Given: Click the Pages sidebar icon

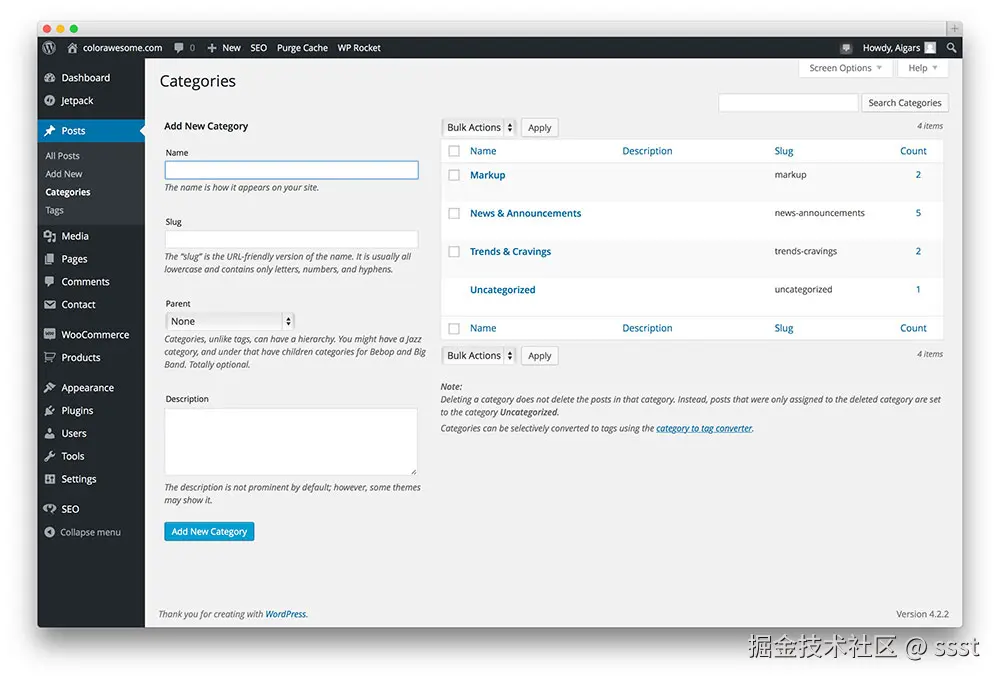Looking at the screenshot, I should pos(50,259).
